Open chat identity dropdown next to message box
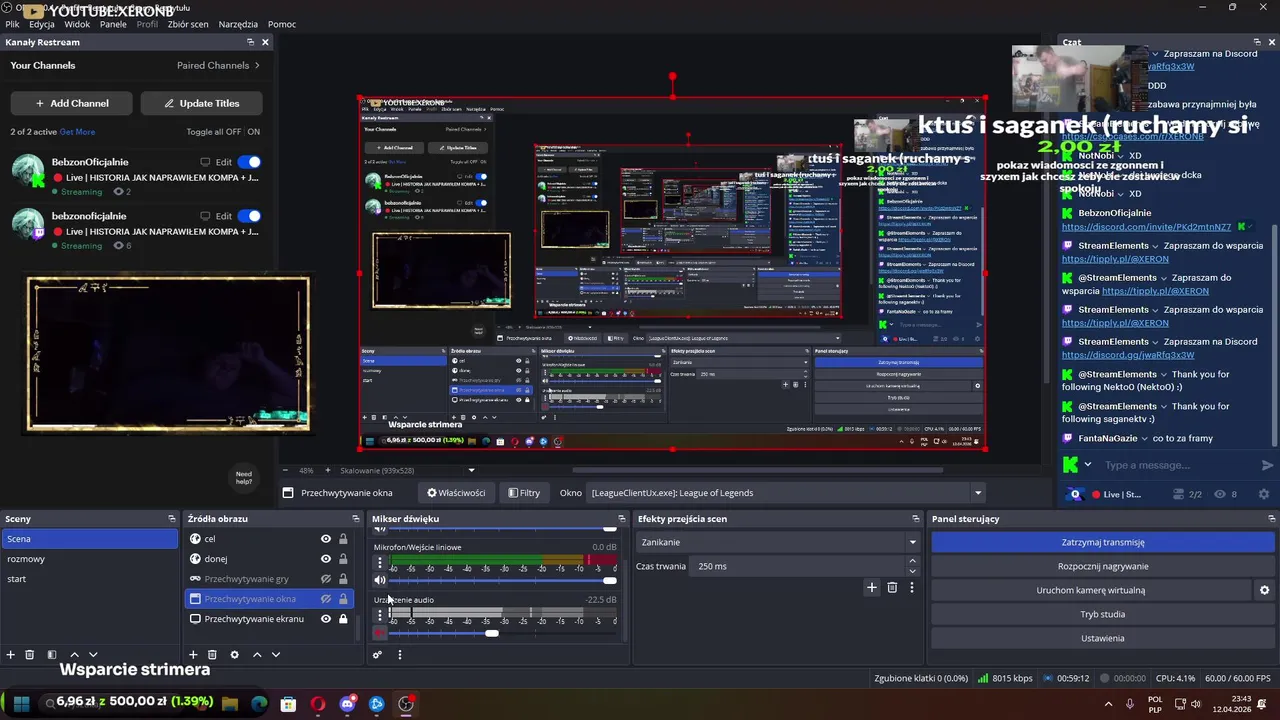This screenshot has width=1280, height=720. click(x=1088, y=465)
